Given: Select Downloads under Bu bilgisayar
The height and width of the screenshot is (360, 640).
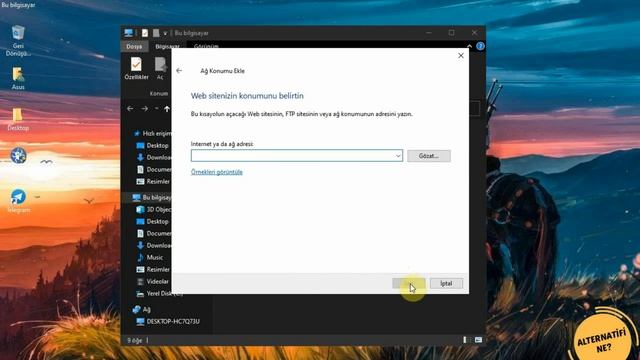Looking at the screenshot, I should pyautogui.click(x=153, y=245).
